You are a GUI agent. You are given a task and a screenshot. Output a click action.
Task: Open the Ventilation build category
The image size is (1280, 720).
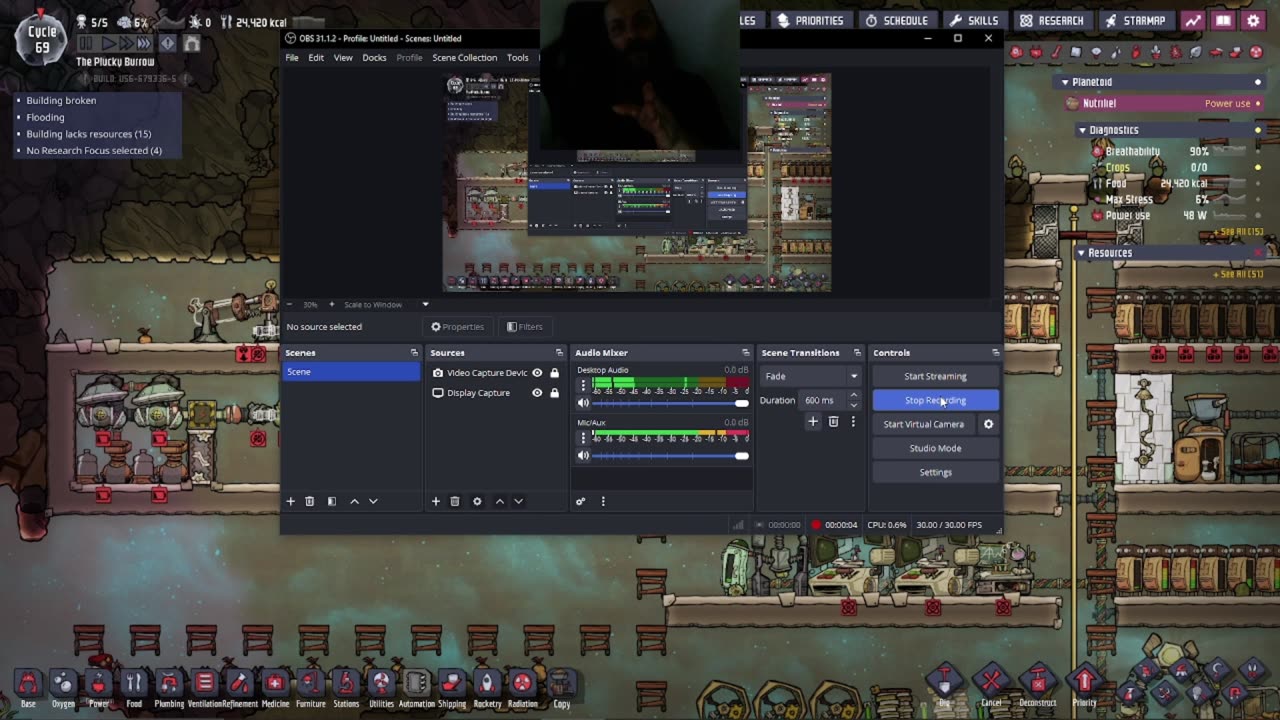204,688
